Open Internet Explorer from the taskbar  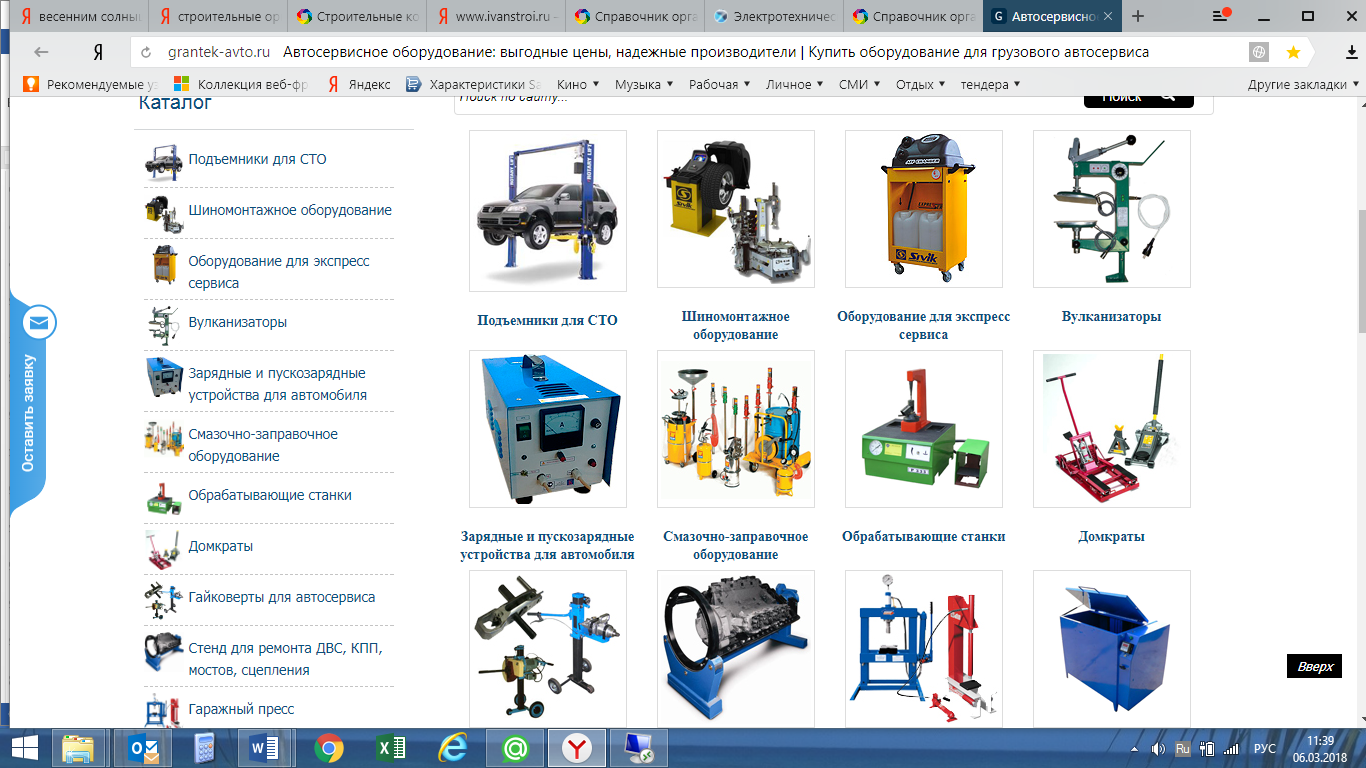(452, 748)
